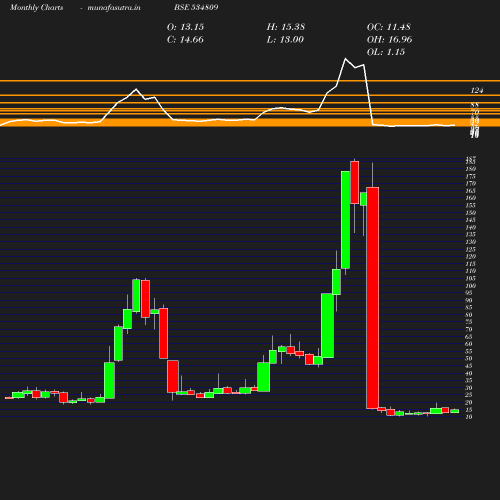Click the "Monthly Charts" title text
500x500 pixels.
tap(37, 8)
